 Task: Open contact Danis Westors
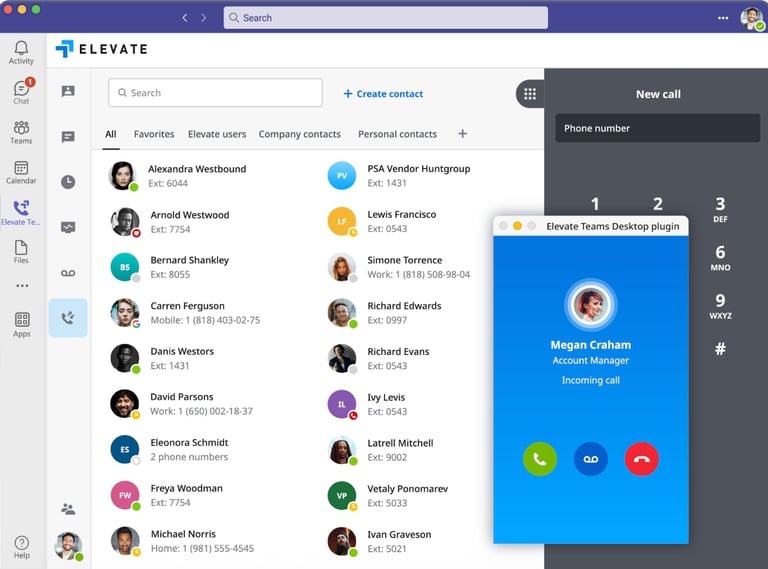coord(162,358)
